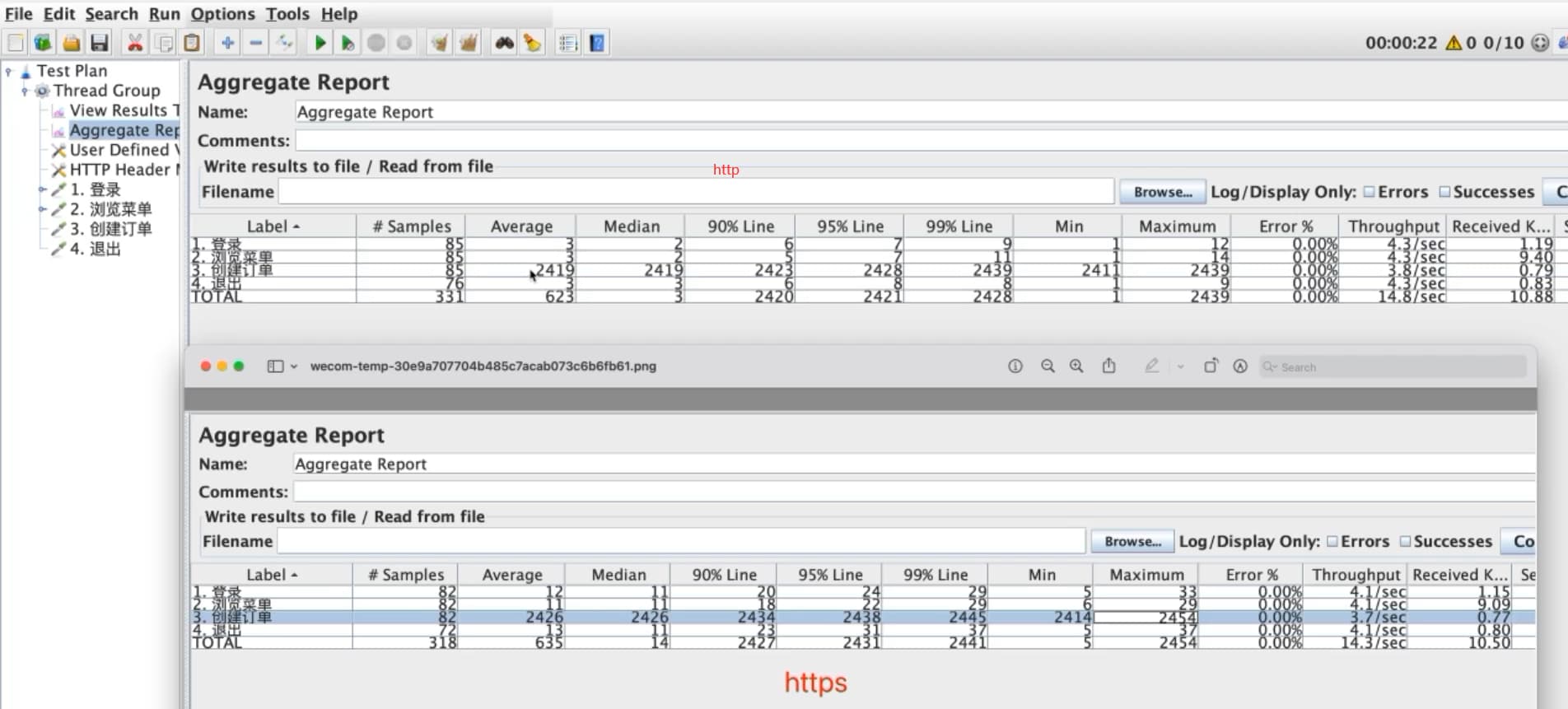Click the Preview share icon
The image size is (1568, 709).
(1109, 366)
